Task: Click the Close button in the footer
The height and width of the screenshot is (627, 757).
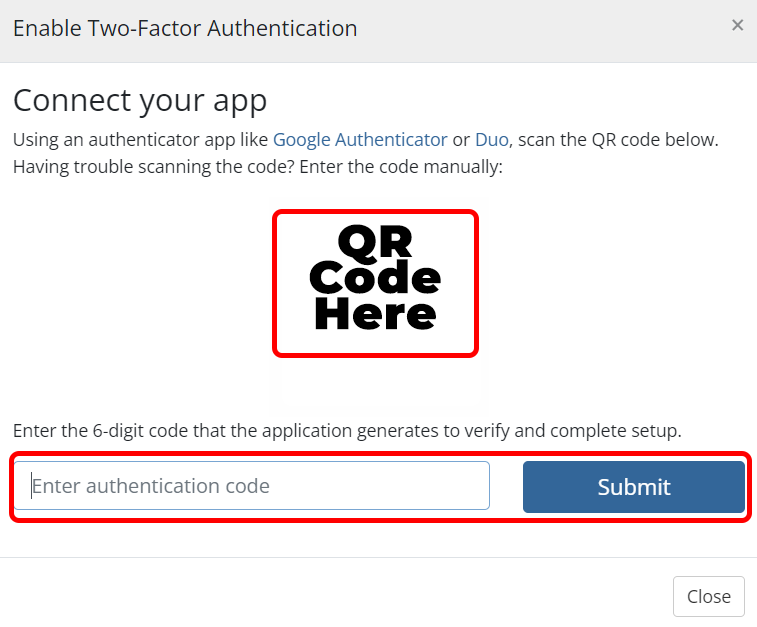Action: click(x=708, y=596)
